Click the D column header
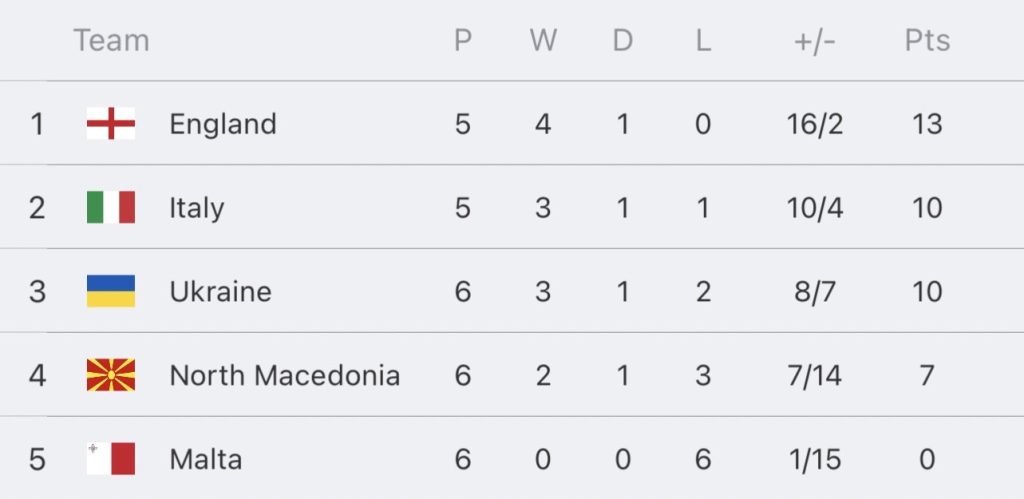The width and height of the screenshot is (1024, 499). (623, 40)
